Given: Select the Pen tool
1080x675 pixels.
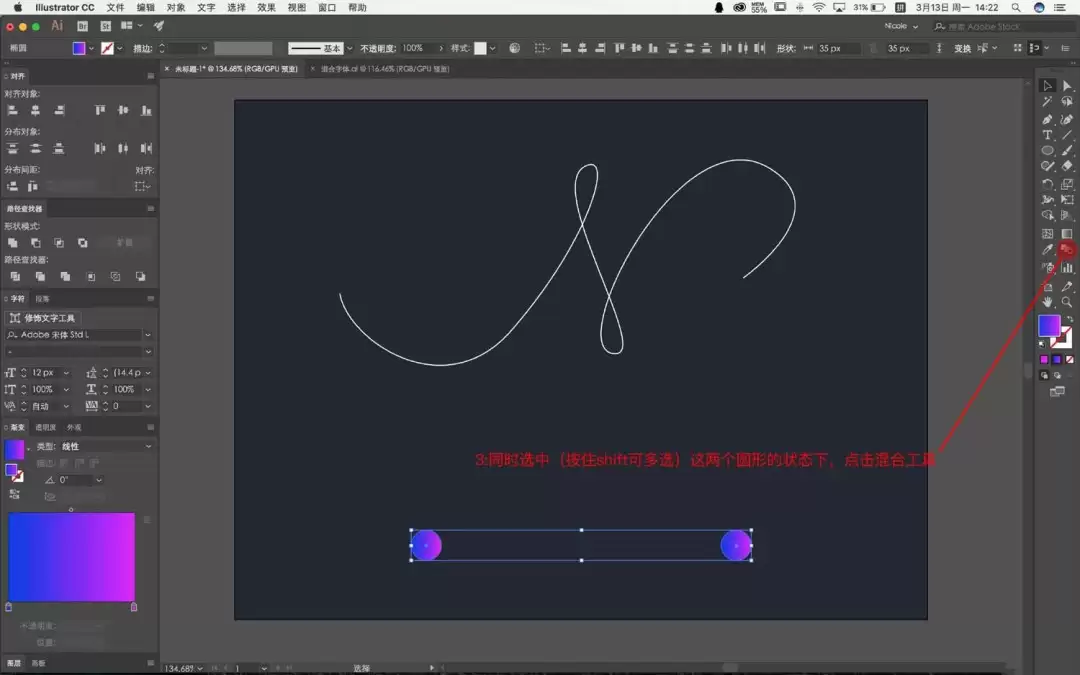Looking at the screenshot, I should (x=1047, y=119).
